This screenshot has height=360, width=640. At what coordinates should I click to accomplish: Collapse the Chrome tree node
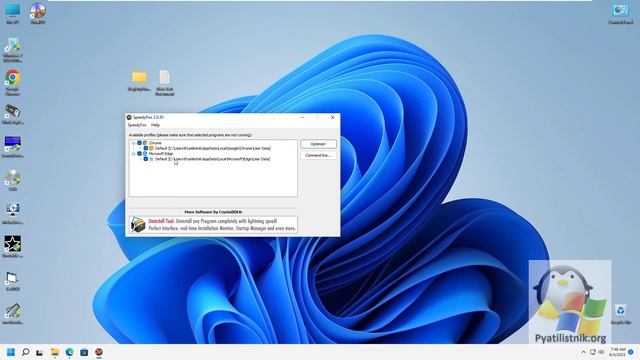coord(133,143)
